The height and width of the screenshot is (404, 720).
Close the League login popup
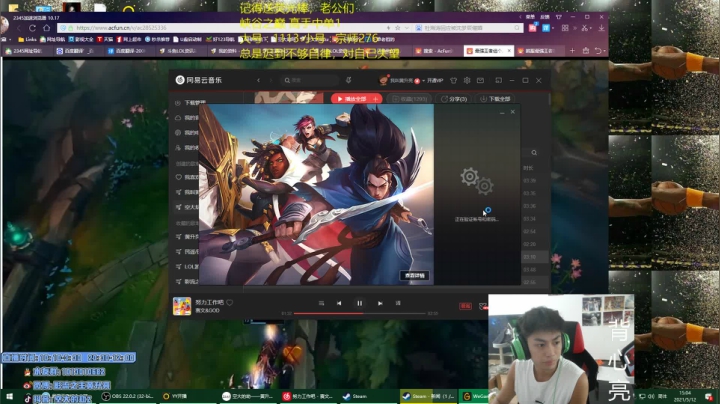click(513, 112)
